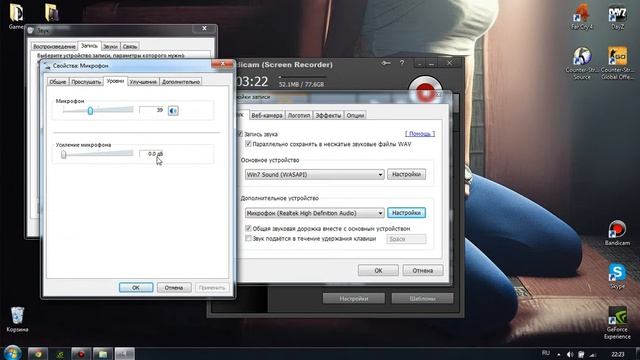Select the GeForce Experience desktop icon
This screenshot has height=360, width=640.
(617, 323)
